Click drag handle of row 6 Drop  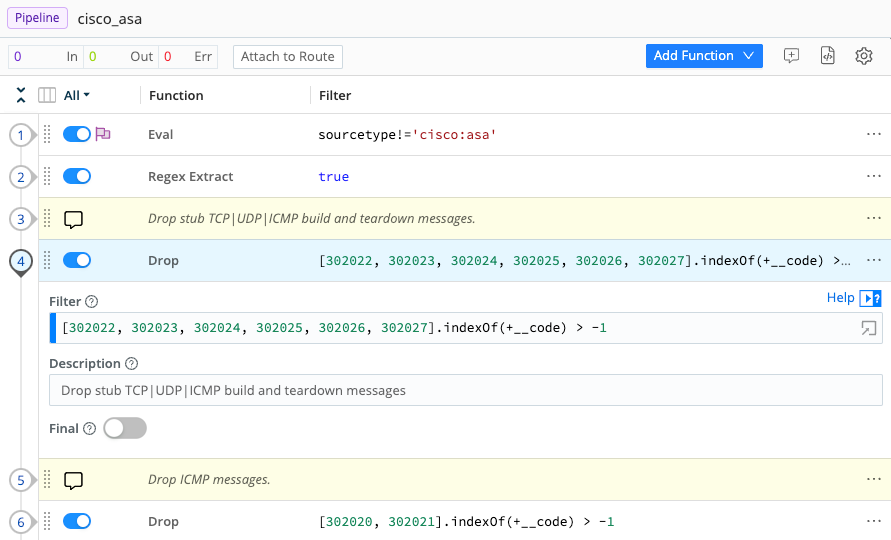pos(47,521)
